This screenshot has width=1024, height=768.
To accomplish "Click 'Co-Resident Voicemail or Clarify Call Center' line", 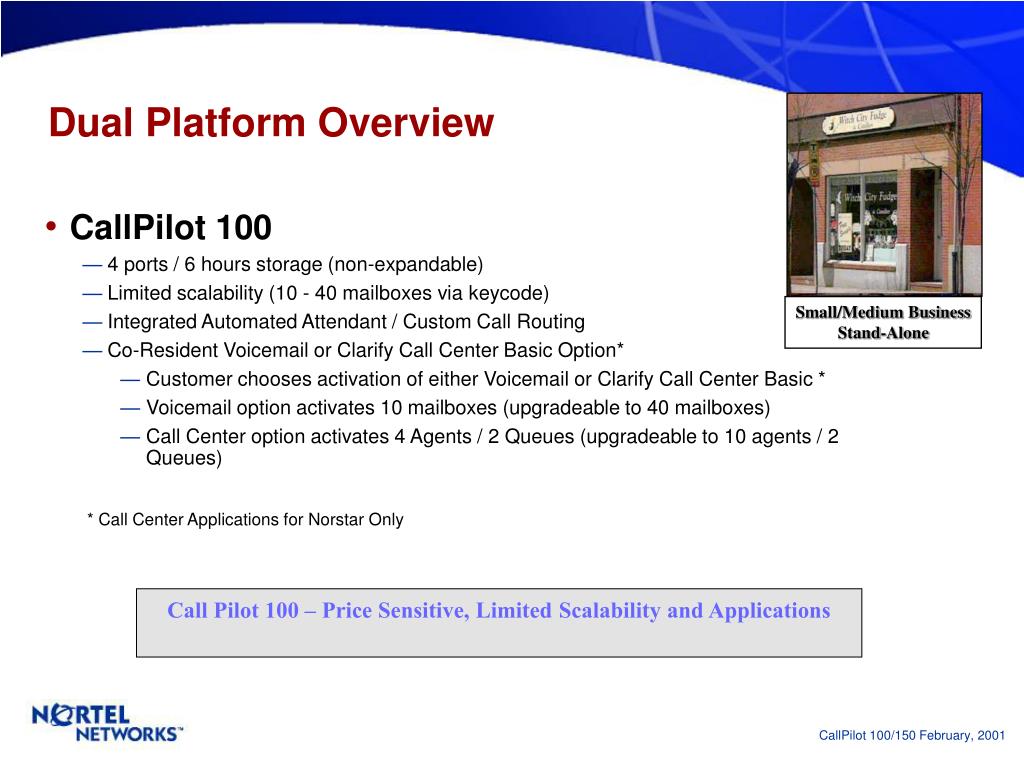I will 366,350.
